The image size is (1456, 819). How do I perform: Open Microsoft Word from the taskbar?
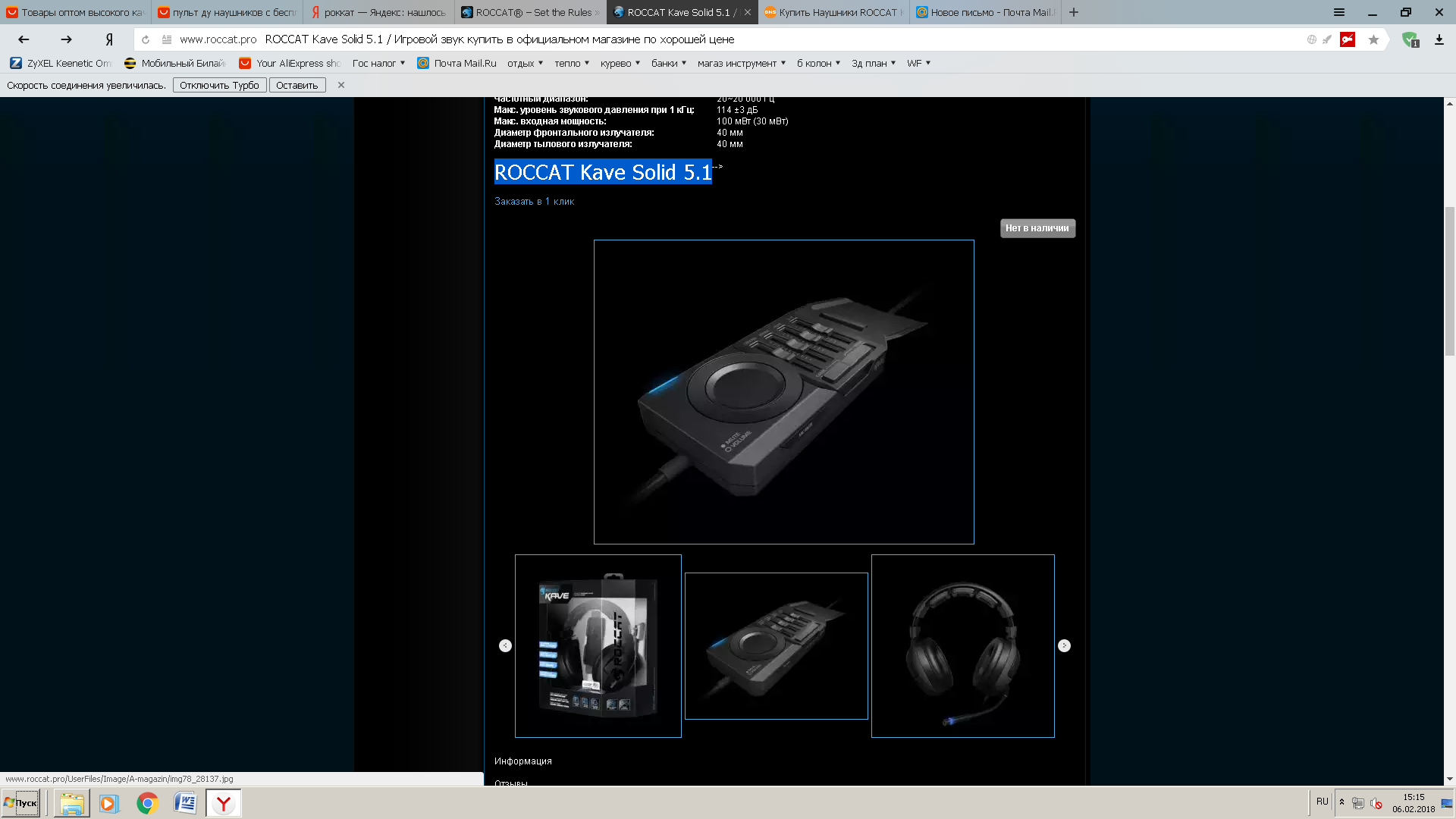[x=185, y=803]
